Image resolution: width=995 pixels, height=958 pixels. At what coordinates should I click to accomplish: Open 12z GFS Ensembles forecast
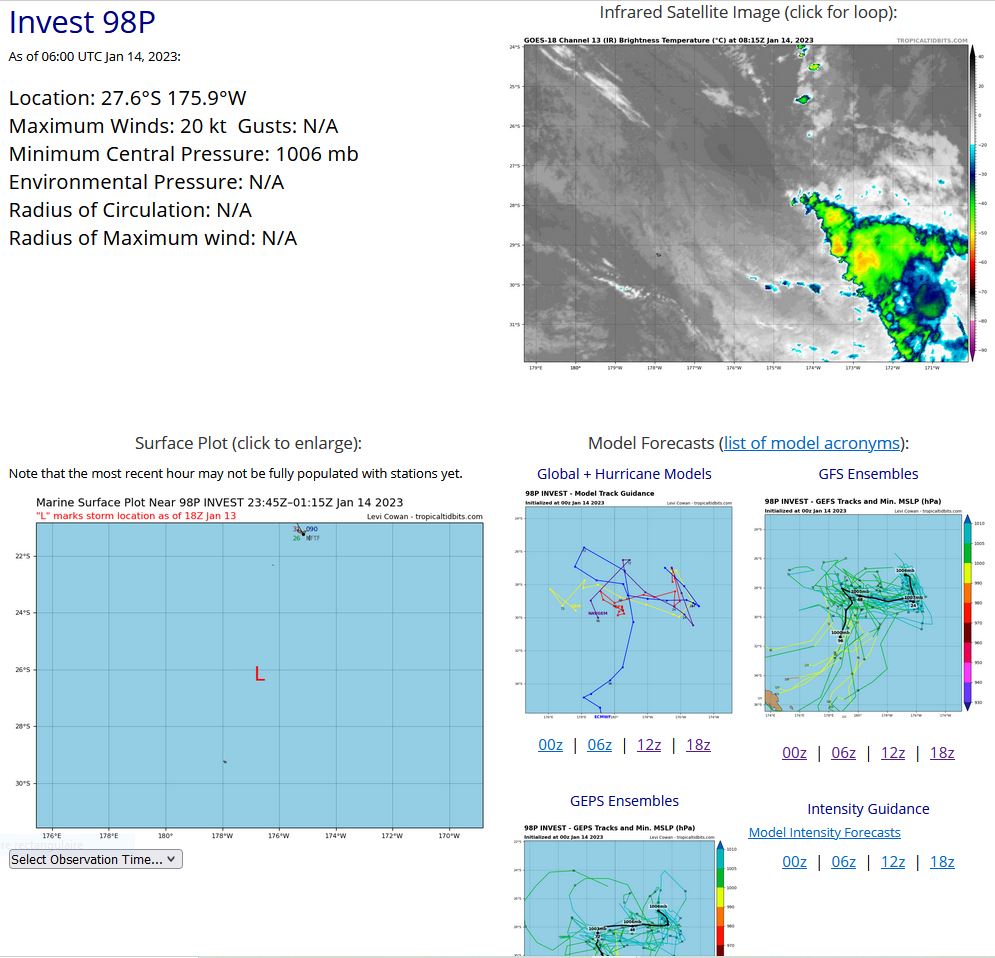(892, 752)
